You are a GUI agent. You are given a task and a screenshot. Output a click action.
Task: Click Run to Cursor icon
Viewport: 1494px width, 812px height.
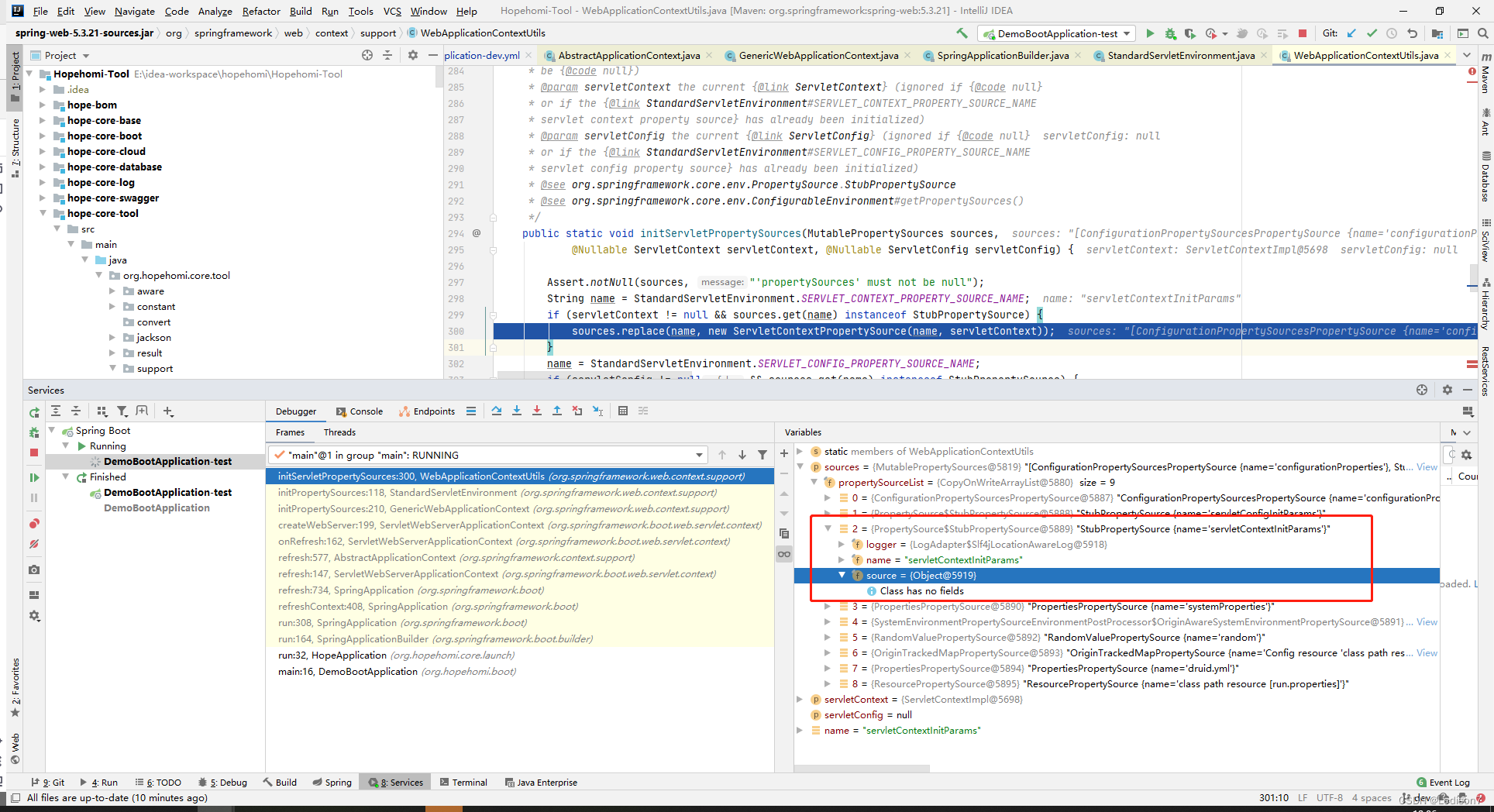[597, 411]
